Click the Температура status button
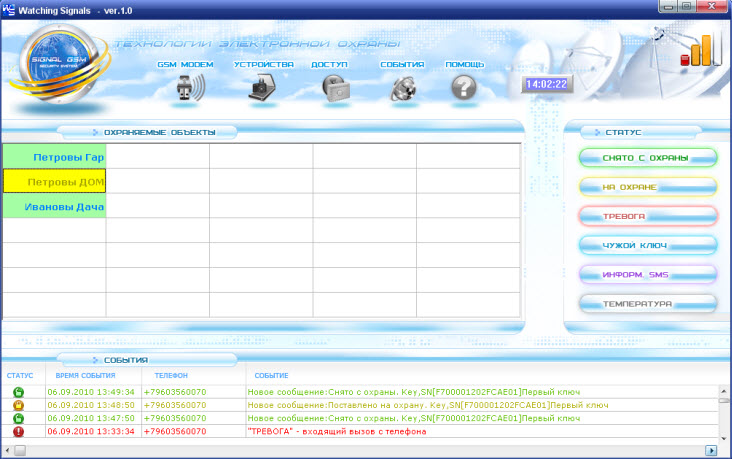 pos(647,303)
